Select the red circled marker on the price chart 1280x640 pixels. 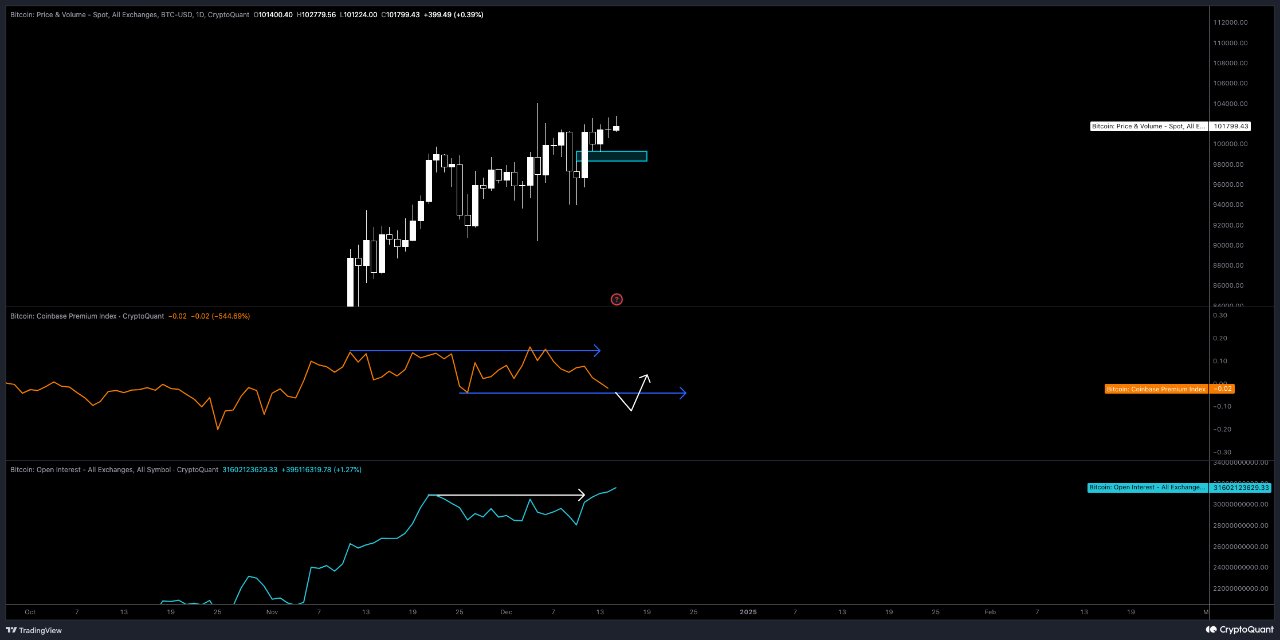click(x=617, y=299)
